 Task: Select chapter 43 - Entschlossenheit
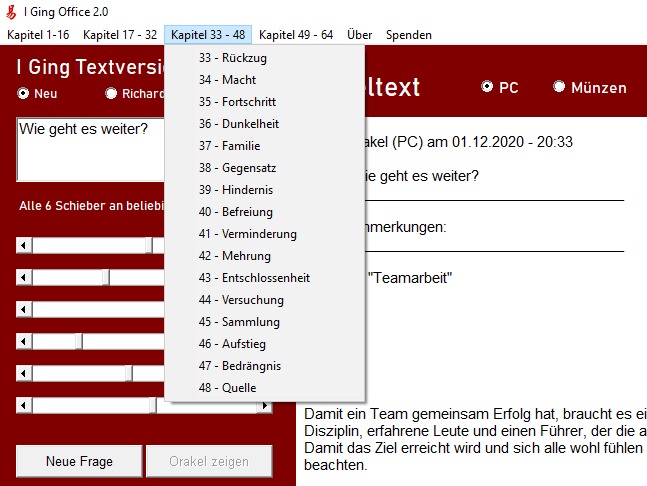coord(264,278)
